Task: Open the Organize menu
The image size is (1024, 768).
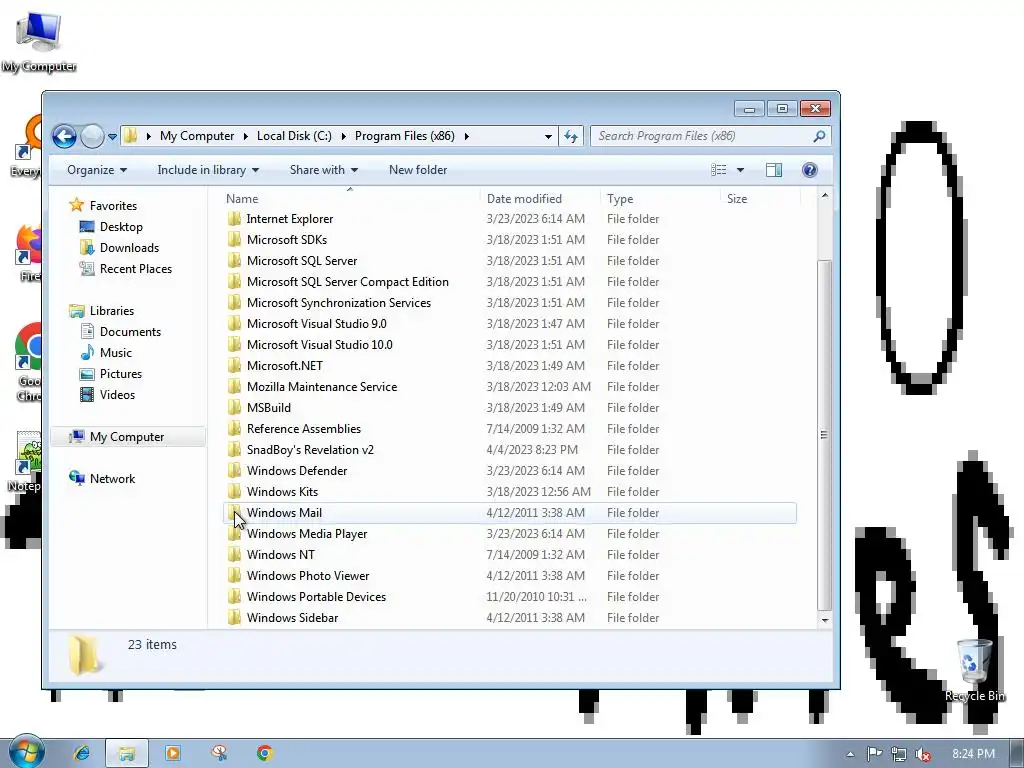Action: (x=97, y=170)
